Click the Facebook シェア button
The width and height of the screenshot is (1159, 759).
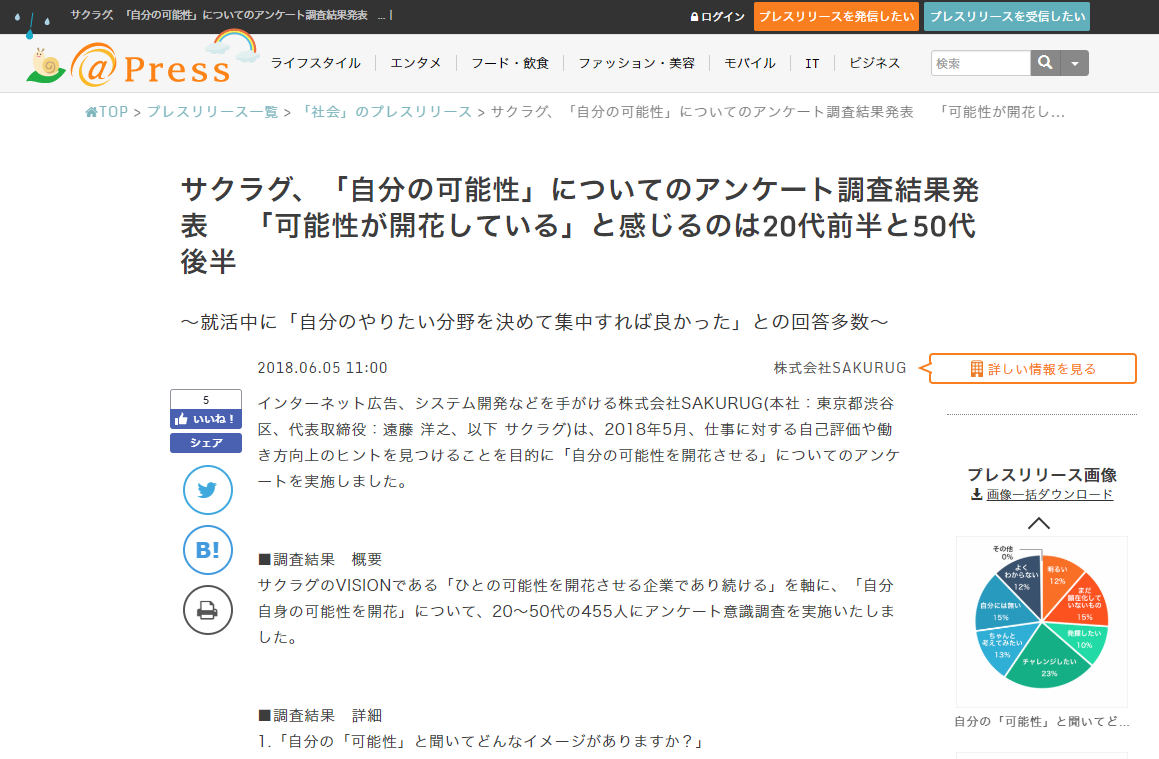coord(206,443)
